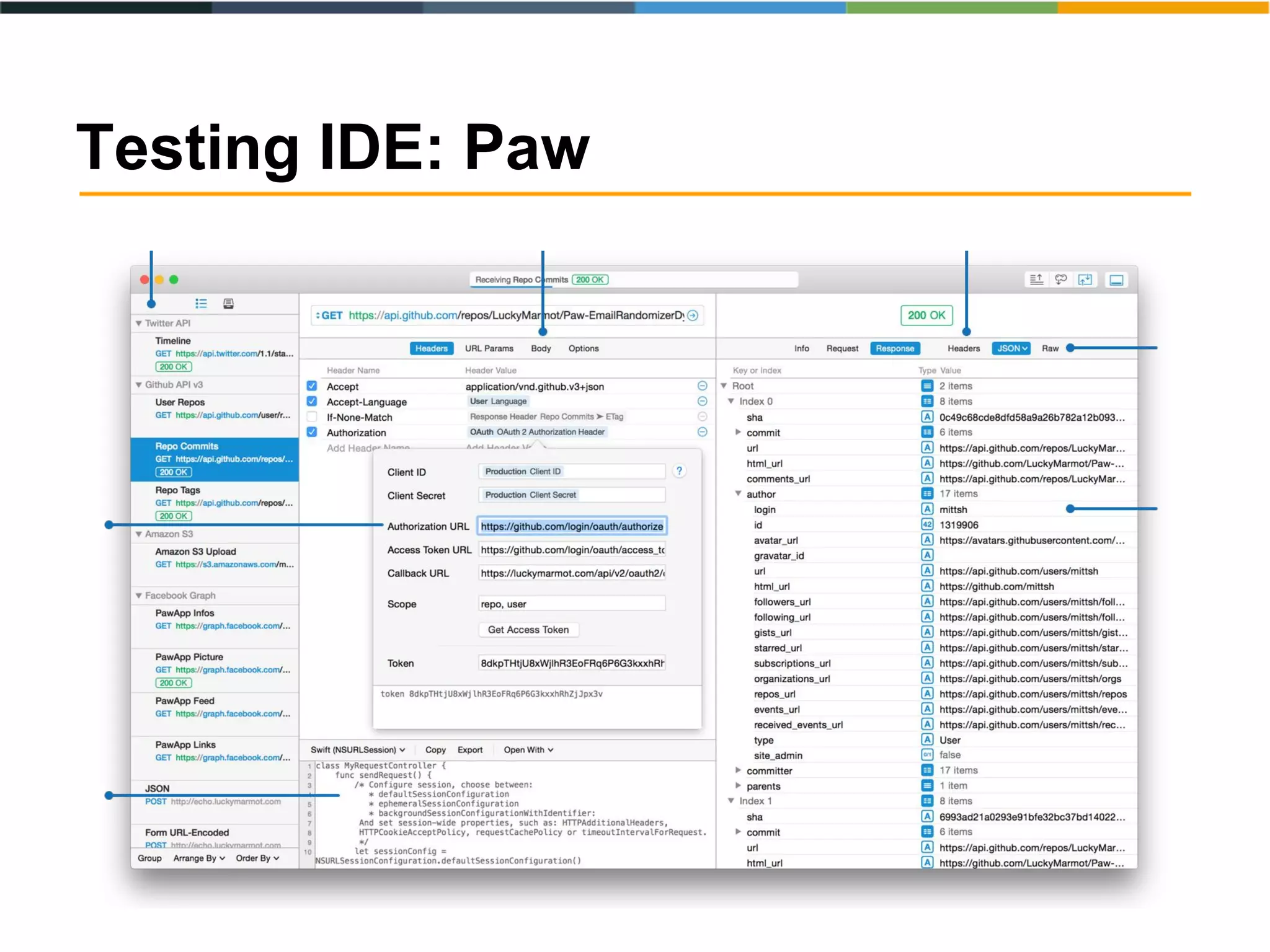Collapse the Github API v3 group

pyautogui.click(x=139, y=385)
